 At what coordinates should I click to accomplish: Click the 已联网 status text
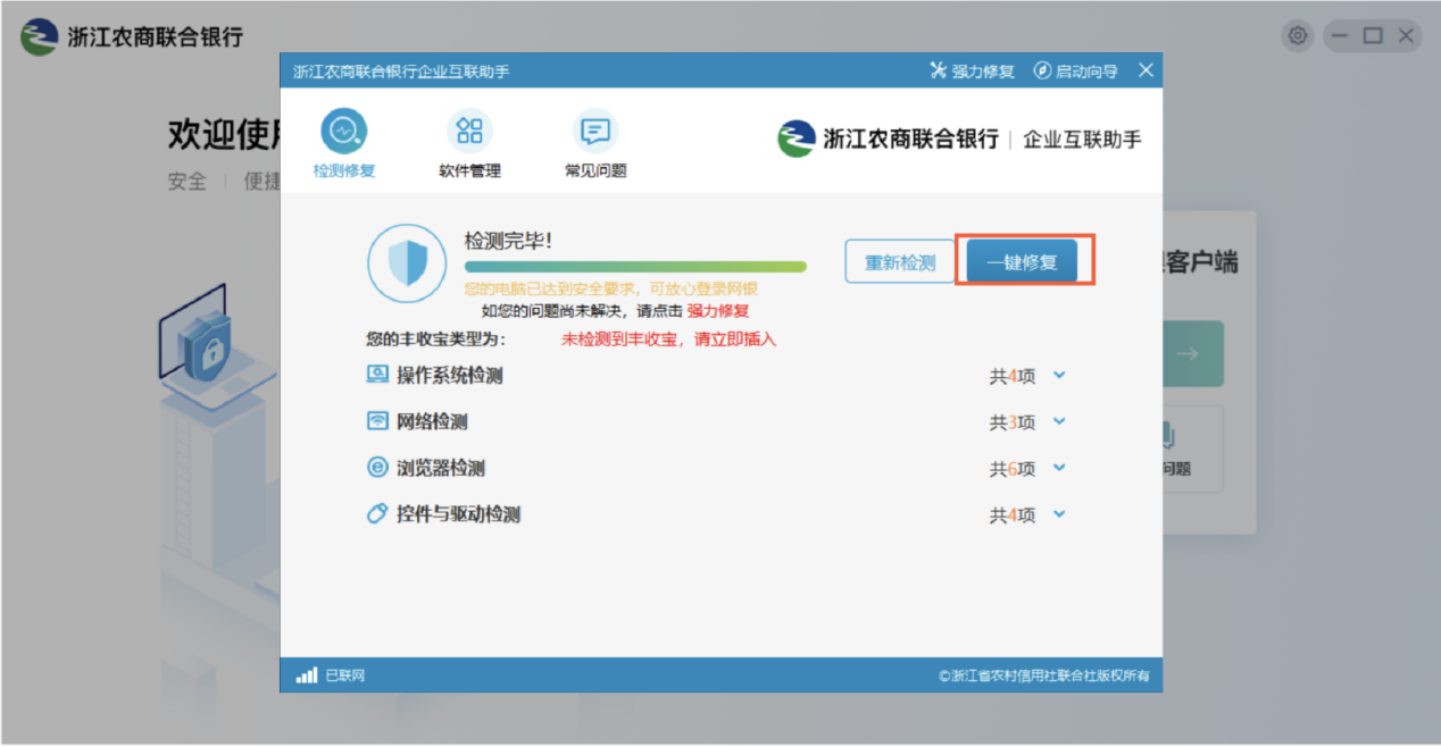tap(346, 676)
